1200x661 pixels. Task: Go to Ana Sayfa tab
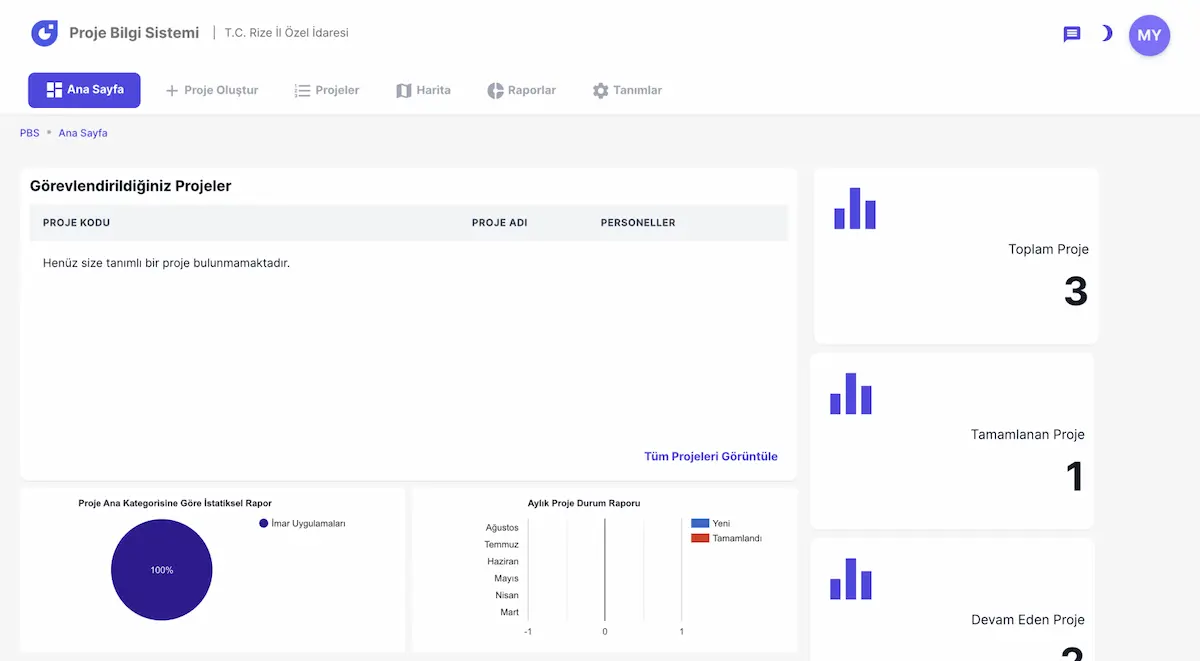pyautogui.click(x=84, y=90)
